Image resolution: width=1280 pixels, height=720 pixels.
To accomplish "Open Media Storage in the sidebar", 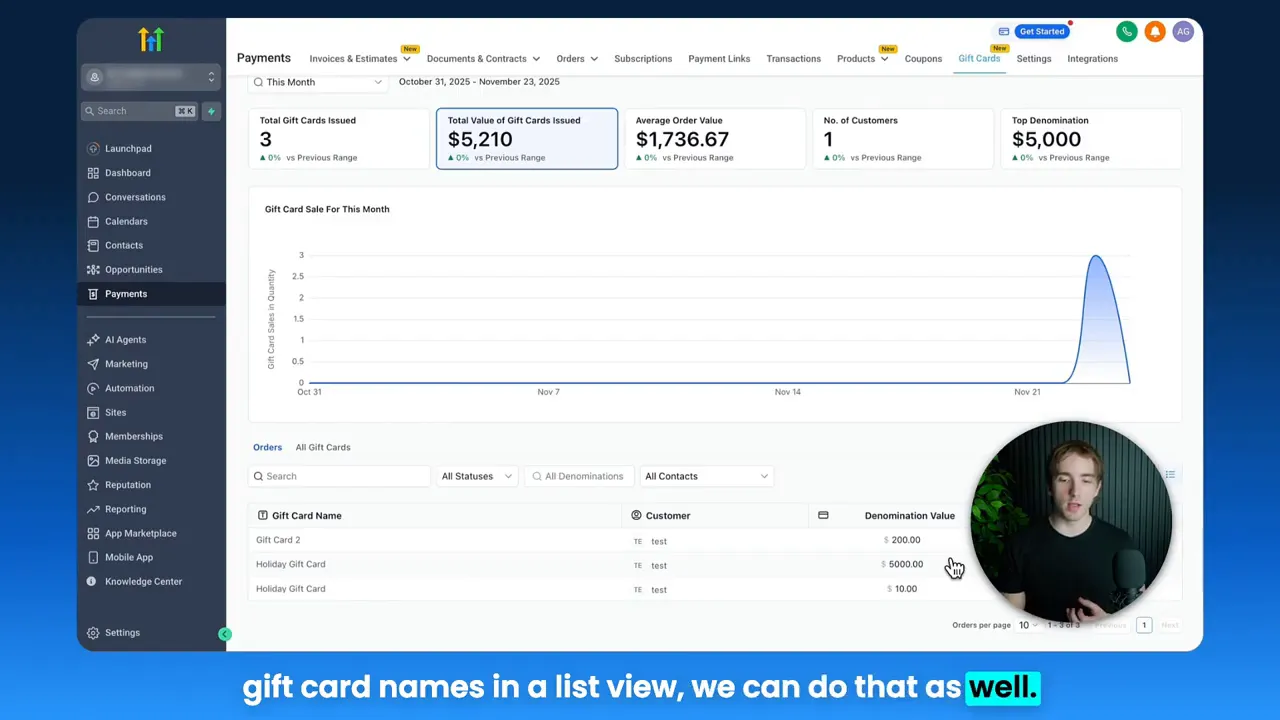I will point(135,460).
